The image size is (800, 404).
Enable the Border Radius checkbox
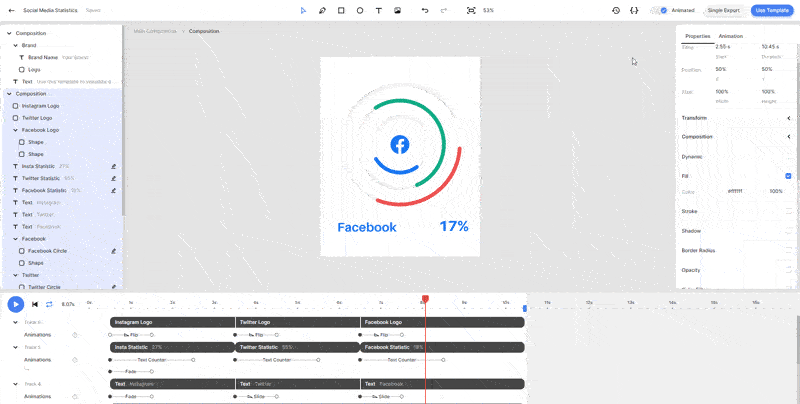click(788, 251)
